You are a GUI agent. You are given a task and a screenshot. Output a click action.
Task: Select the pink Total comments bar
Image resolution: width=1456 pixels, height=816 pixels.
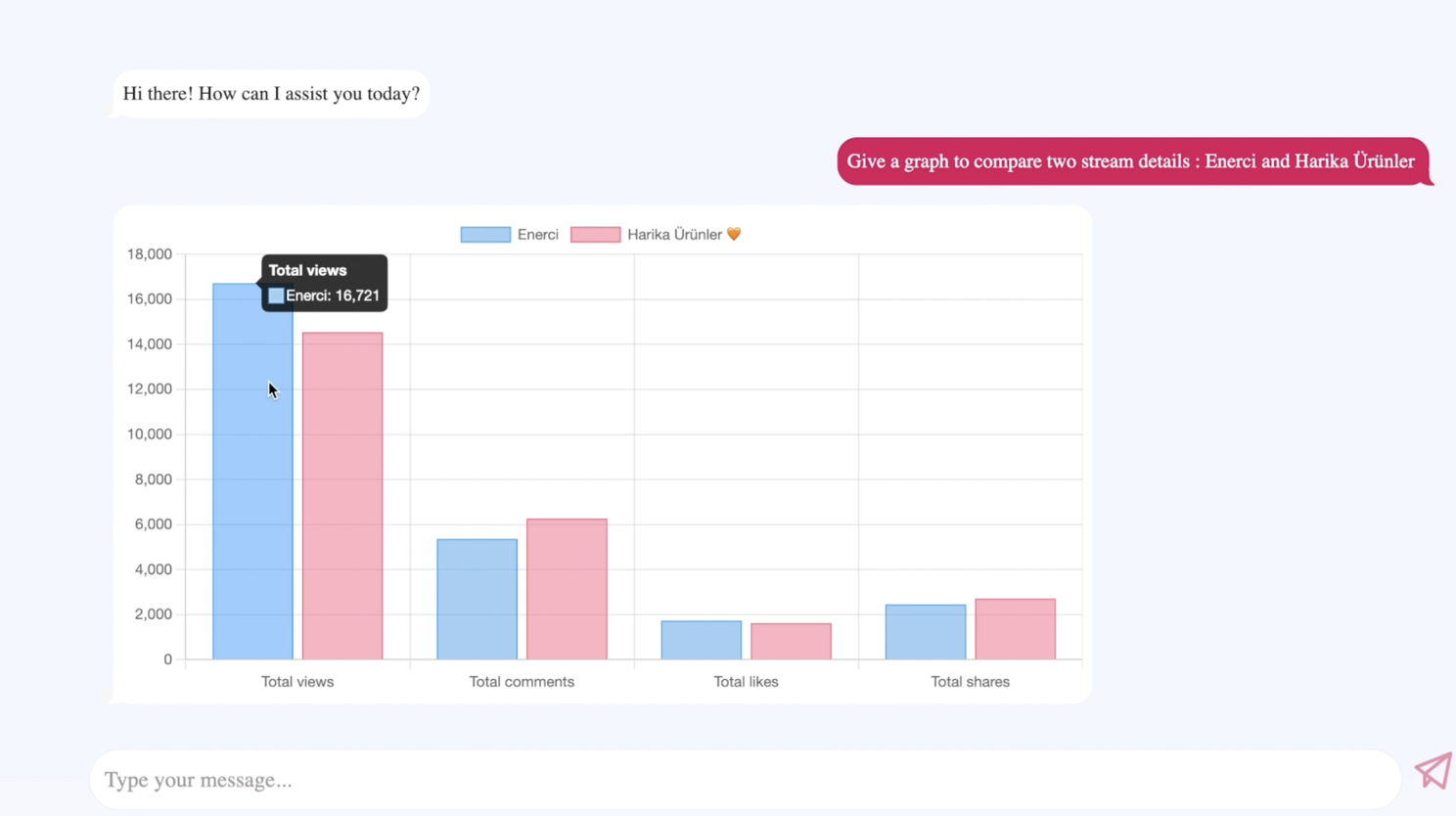tap(566, 587)
